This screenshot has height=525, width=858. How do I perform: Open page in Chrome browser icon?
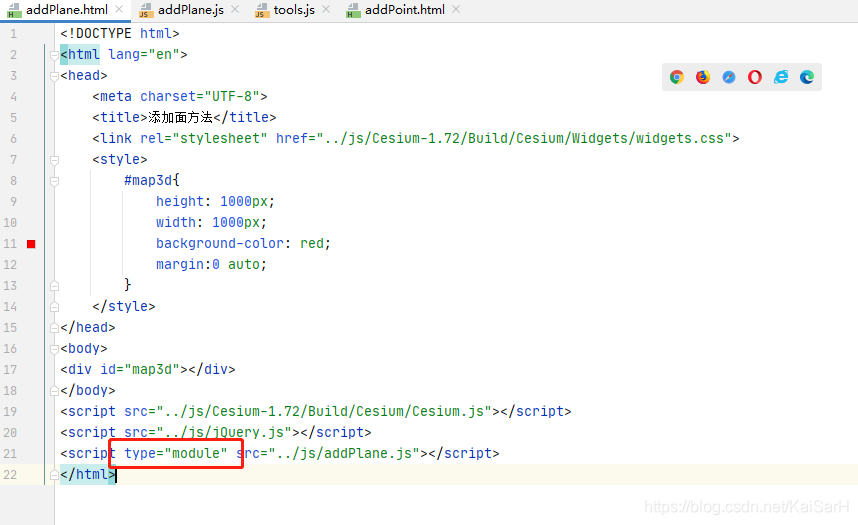(x=677, y=77)
